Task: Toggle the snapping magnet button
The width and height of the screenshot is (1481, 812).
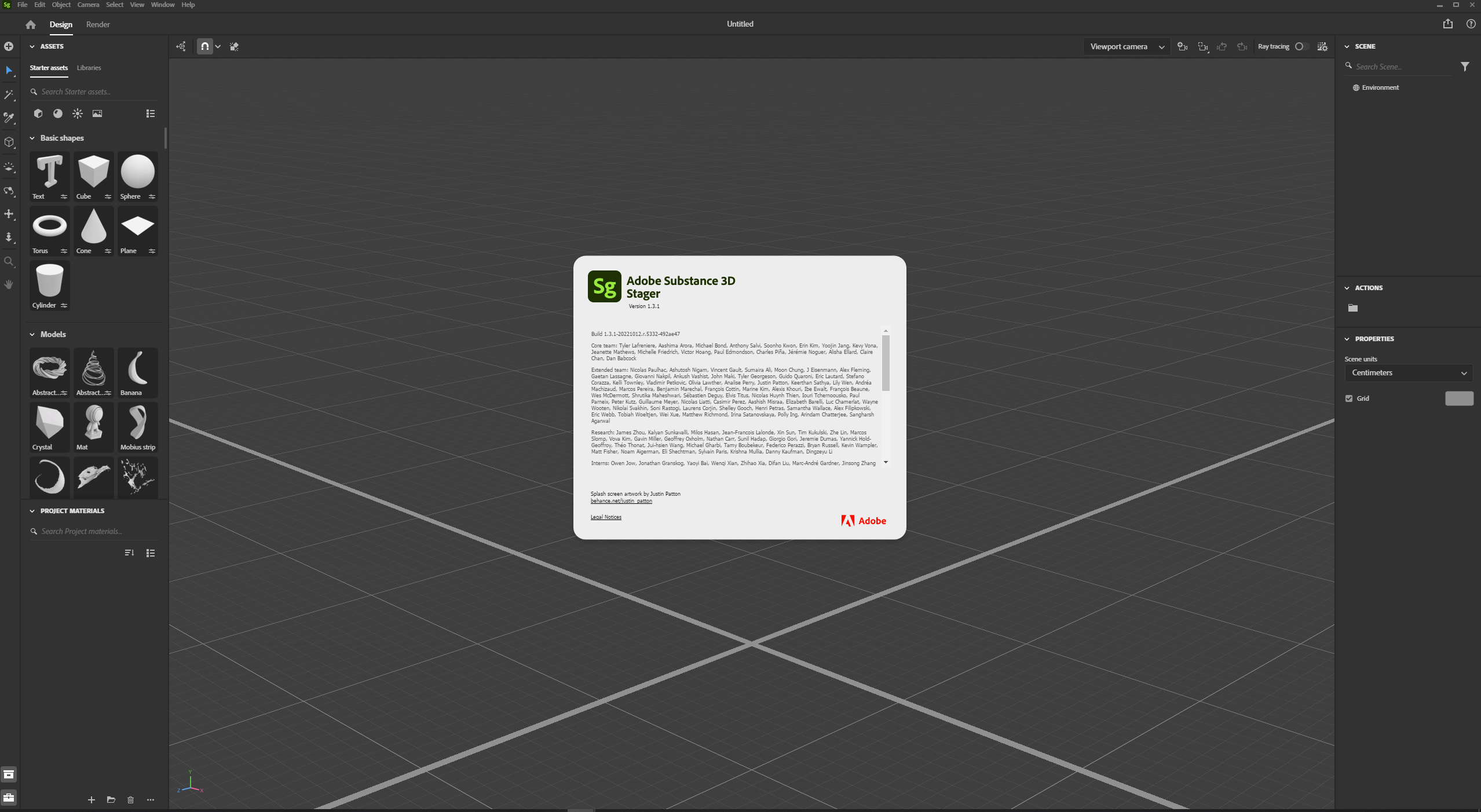Action: pyautogui.click(x=205, y=46)
